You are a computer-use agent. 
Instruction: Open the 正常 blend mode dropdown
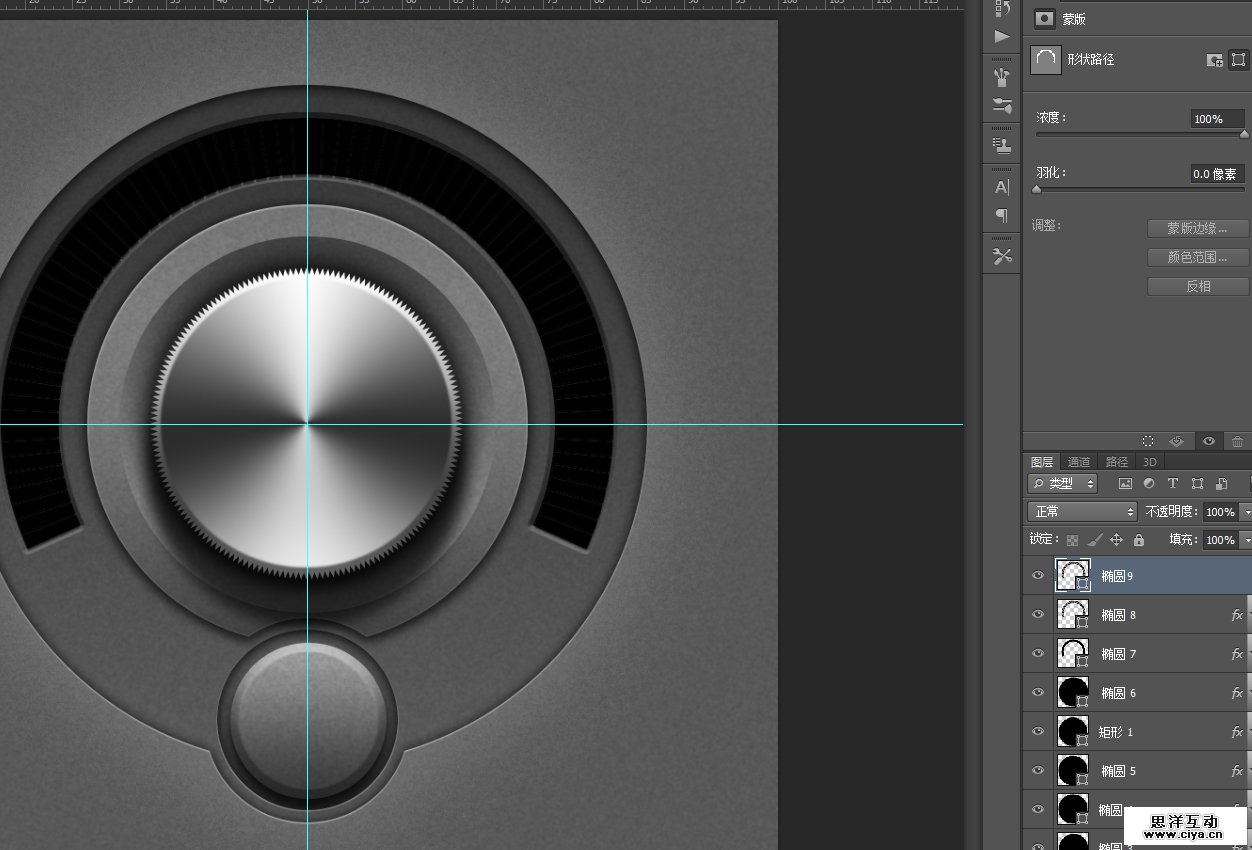tap(1083, 511)
